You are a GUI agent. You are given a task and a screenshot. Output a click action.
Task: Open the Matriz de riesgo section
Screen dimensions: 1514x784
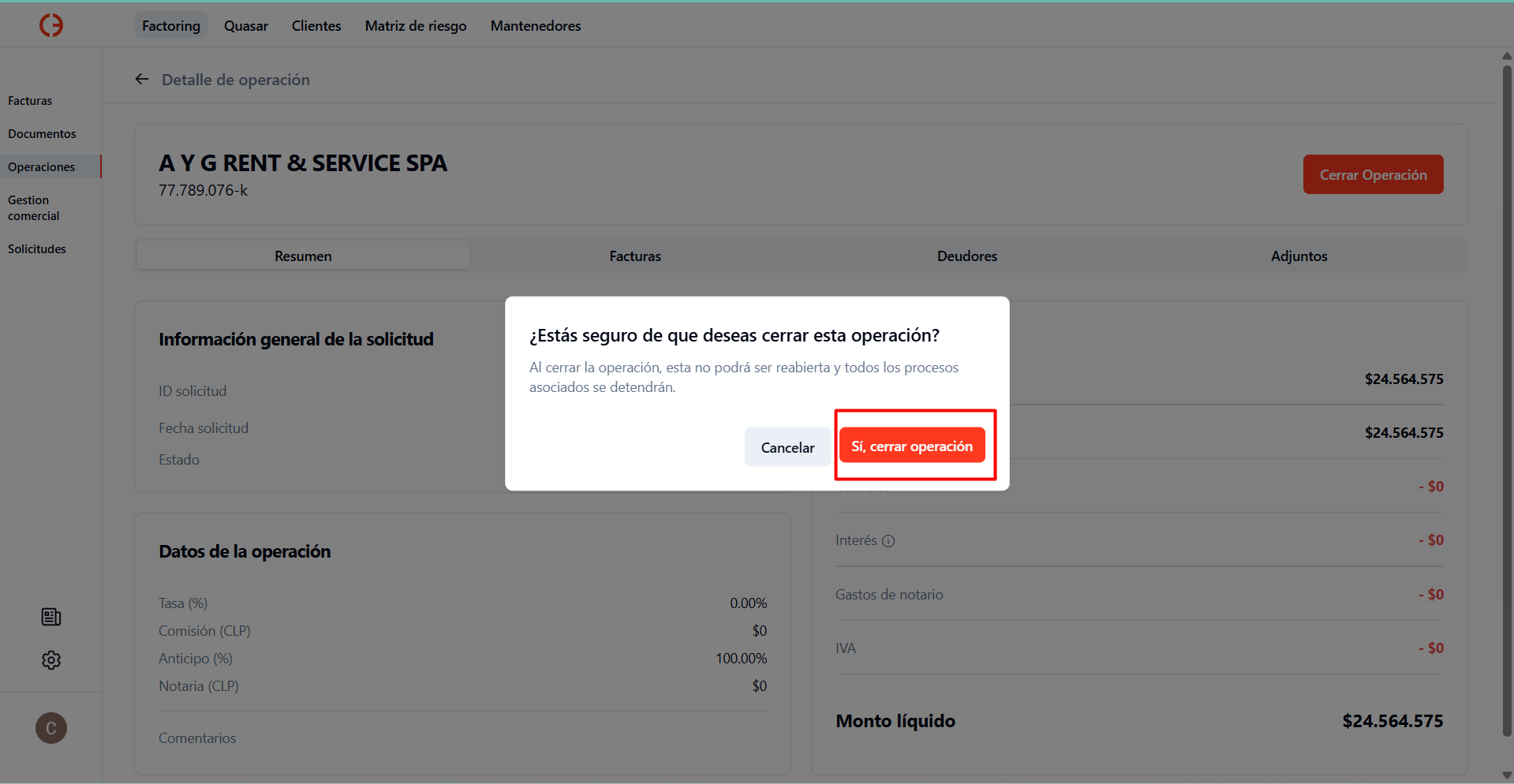coord(415,25)
